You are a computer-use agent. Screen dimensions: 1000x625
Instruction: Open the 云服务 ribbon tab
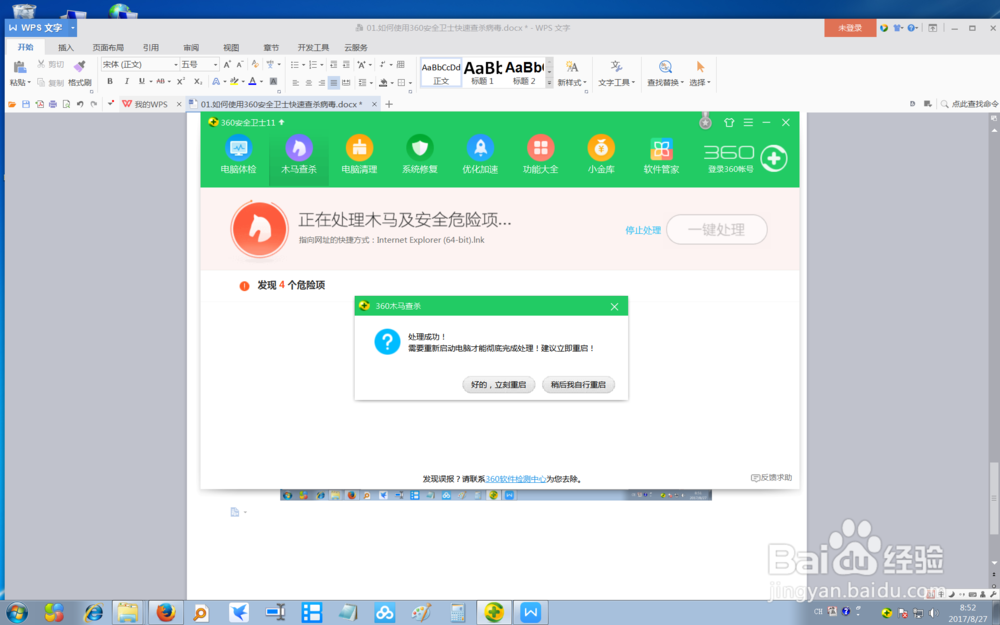click(x=356, y=47)
